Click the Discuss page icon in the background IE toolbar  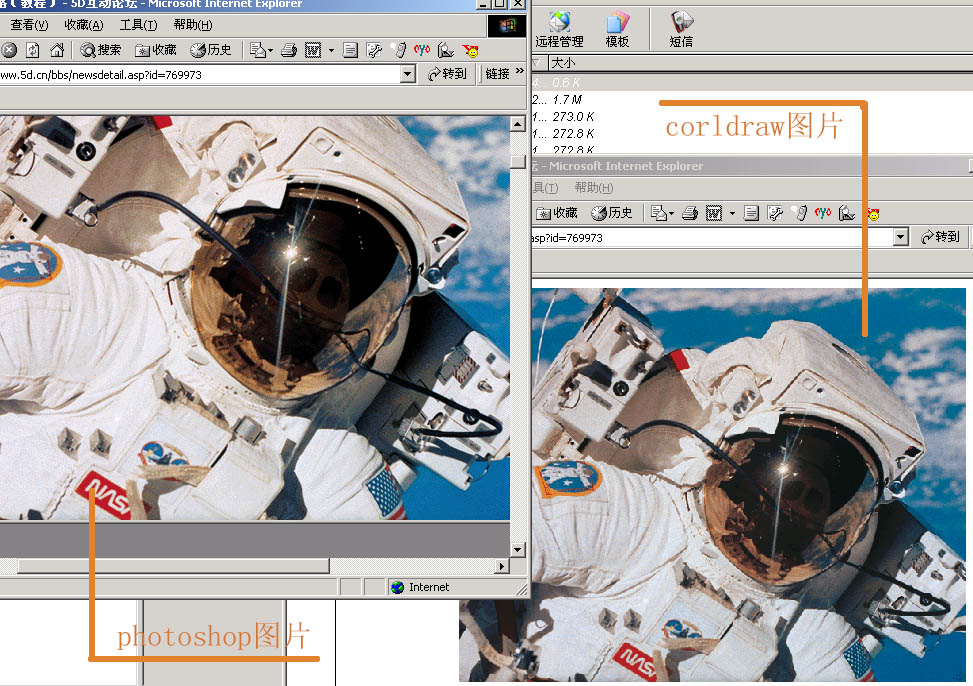click(751, 214)
